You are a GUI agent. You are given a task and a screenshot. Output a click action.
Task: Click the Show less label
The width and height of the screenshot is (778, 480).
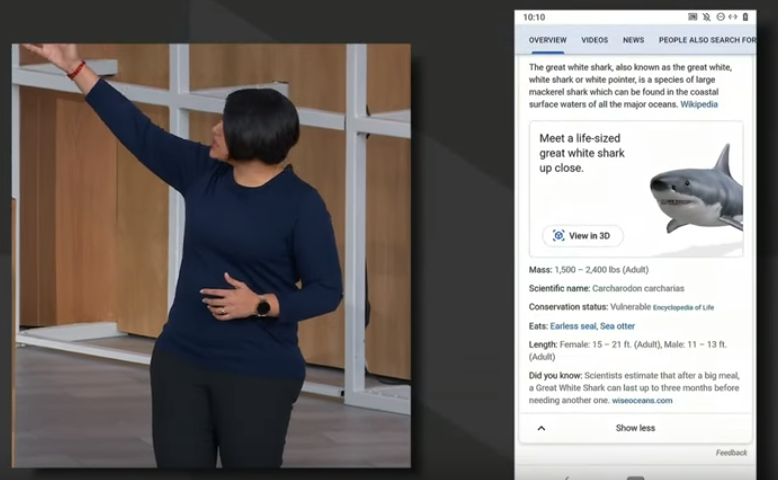[635, 428]
